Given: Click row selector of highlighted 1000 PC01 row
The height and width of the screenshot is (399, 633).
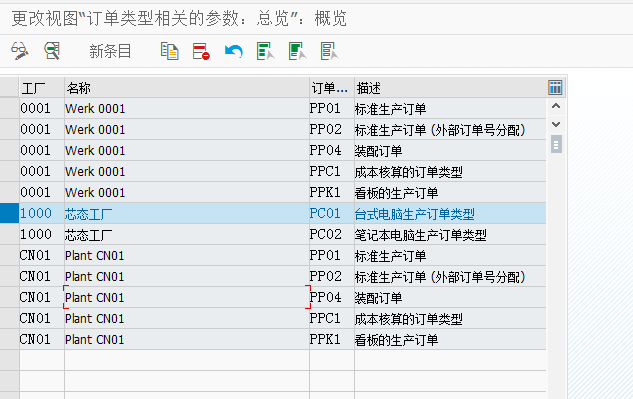Looking at the screenshot, I should click(x=9, y=213).
